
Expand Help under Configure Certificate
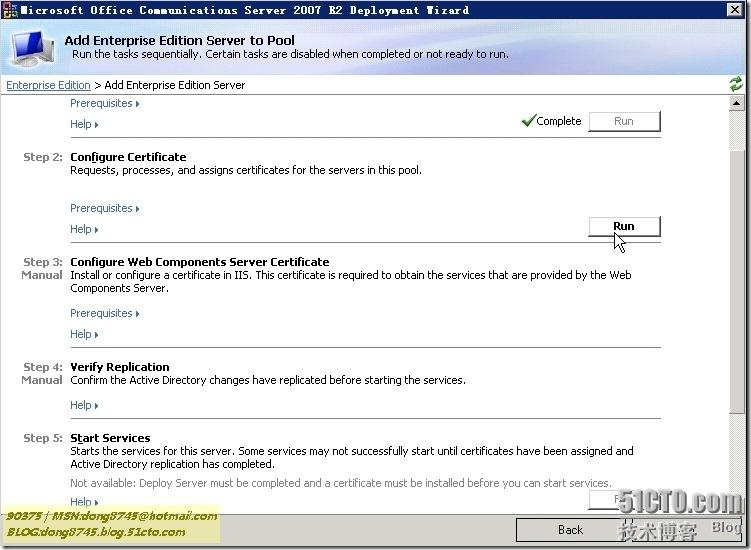coord(84,229)
